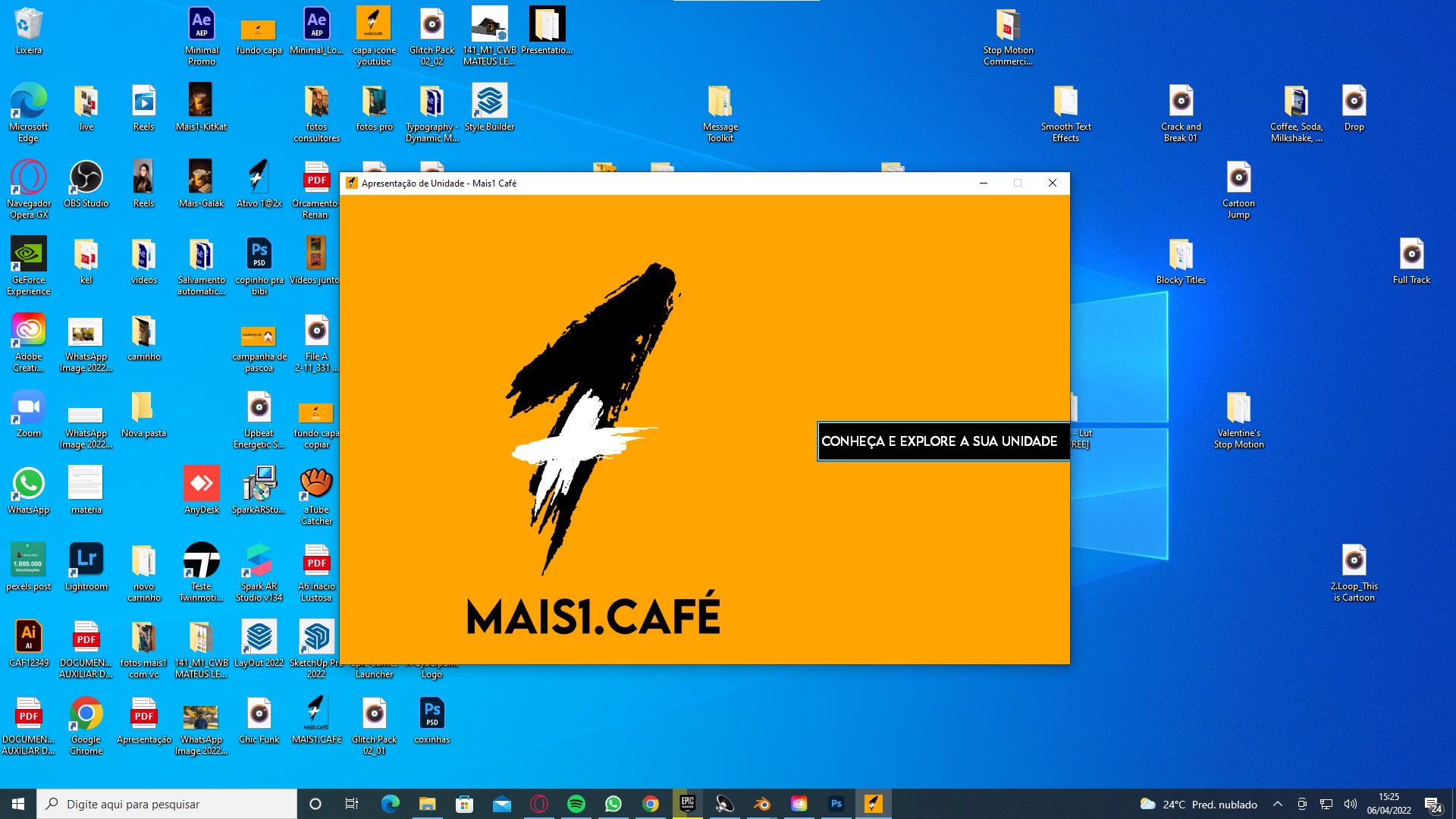
Task: Open Blender from the taskbar
Action: [x=762, y=804]
